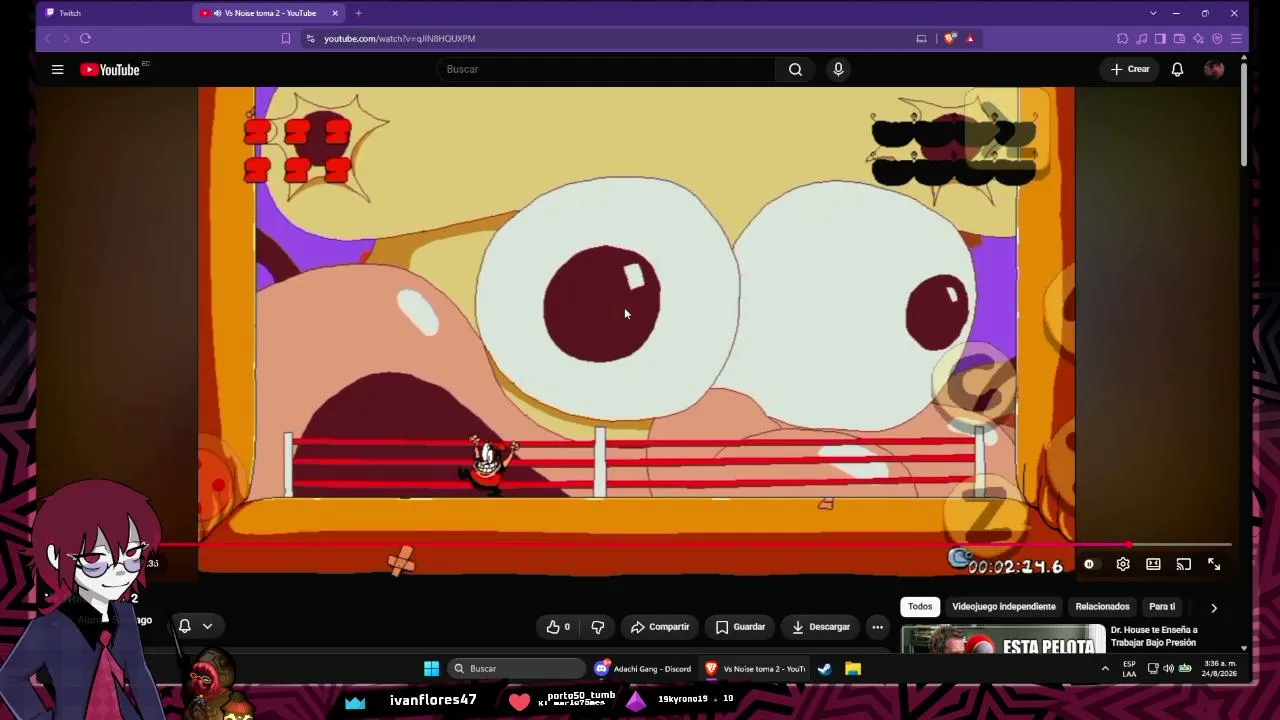Click the browser address bar URL
1280x720 pixels.
[400, 38]
